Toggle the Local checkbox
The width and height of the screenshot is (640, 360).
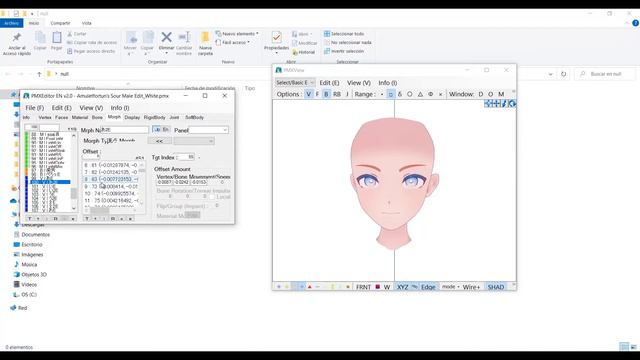click(x=212, y=197)
